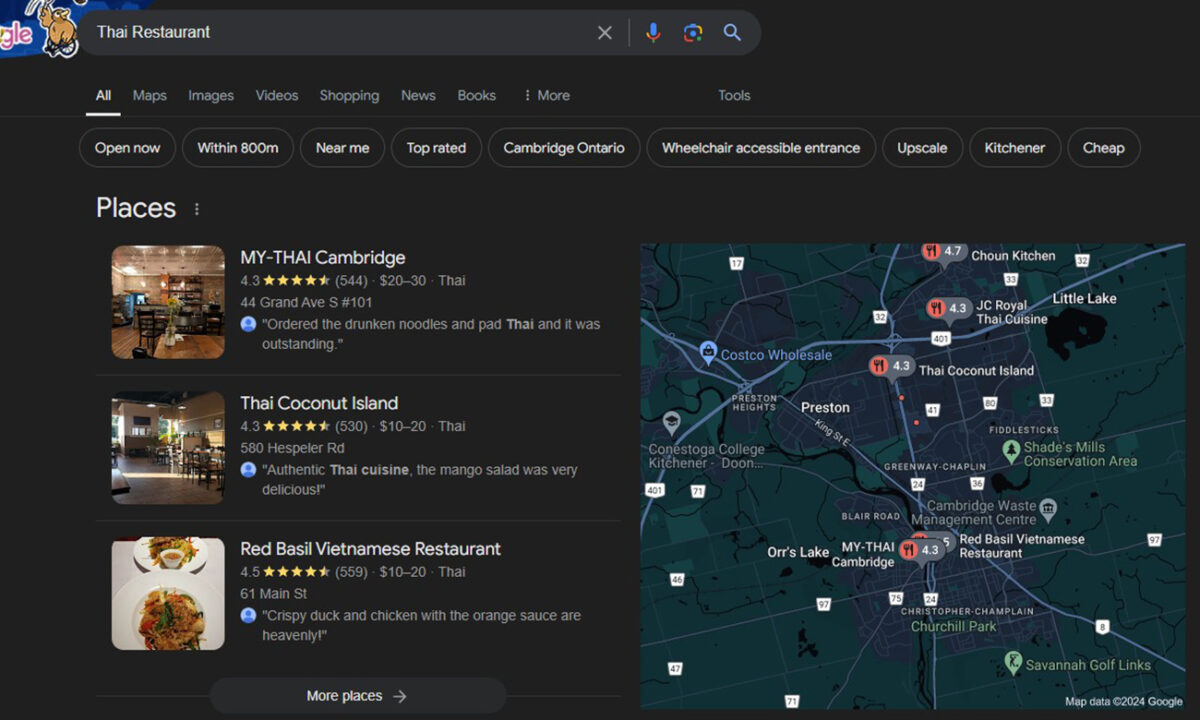Screen dimensions: 1200x720
Task: Click the Cambridge Waste Management Centre marker
Action: (x=1048, y=508)
